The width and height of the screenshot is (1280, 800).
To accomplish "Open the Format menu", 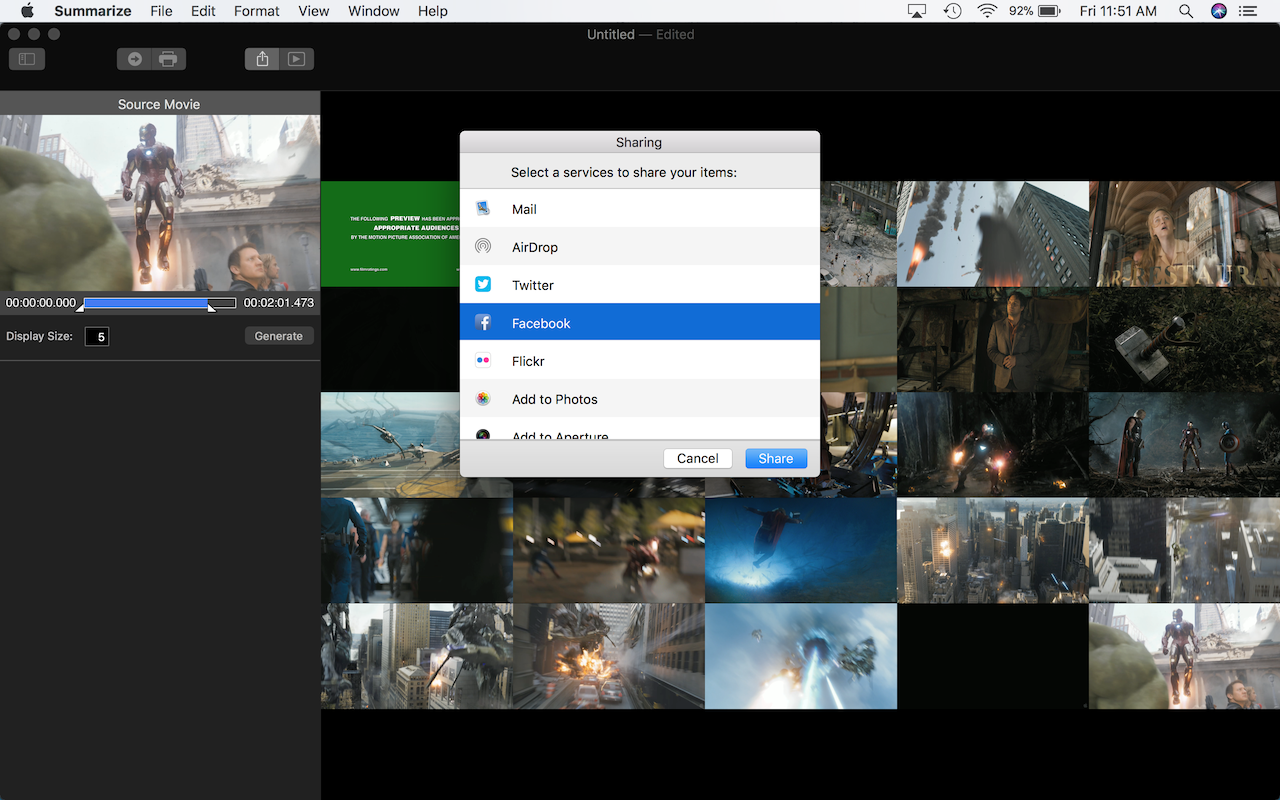I will coord(257,11).
